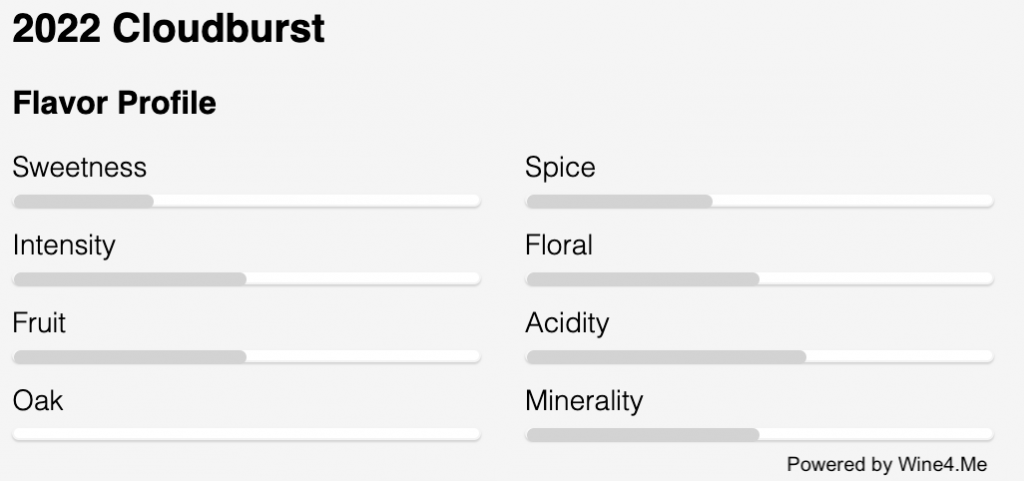
Task: Click the empty Oak level bar
Action: pos(246,434)
